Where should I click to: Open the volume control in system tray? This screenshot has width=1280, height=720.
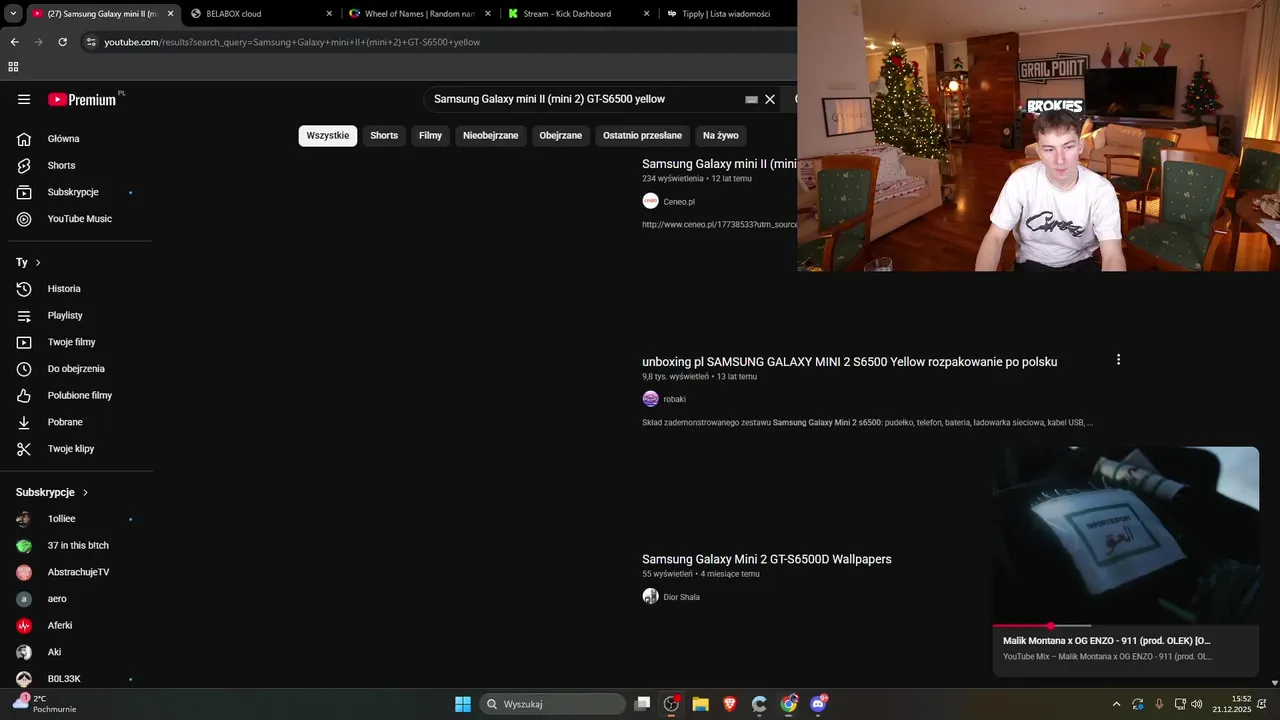click(x=1197, y=704)
